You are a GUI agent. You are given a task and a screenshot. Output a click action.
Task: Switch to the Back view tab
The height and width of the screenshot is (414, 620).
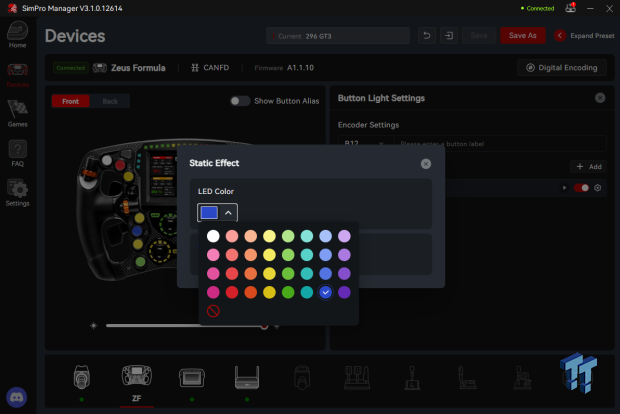pos(110,101)
